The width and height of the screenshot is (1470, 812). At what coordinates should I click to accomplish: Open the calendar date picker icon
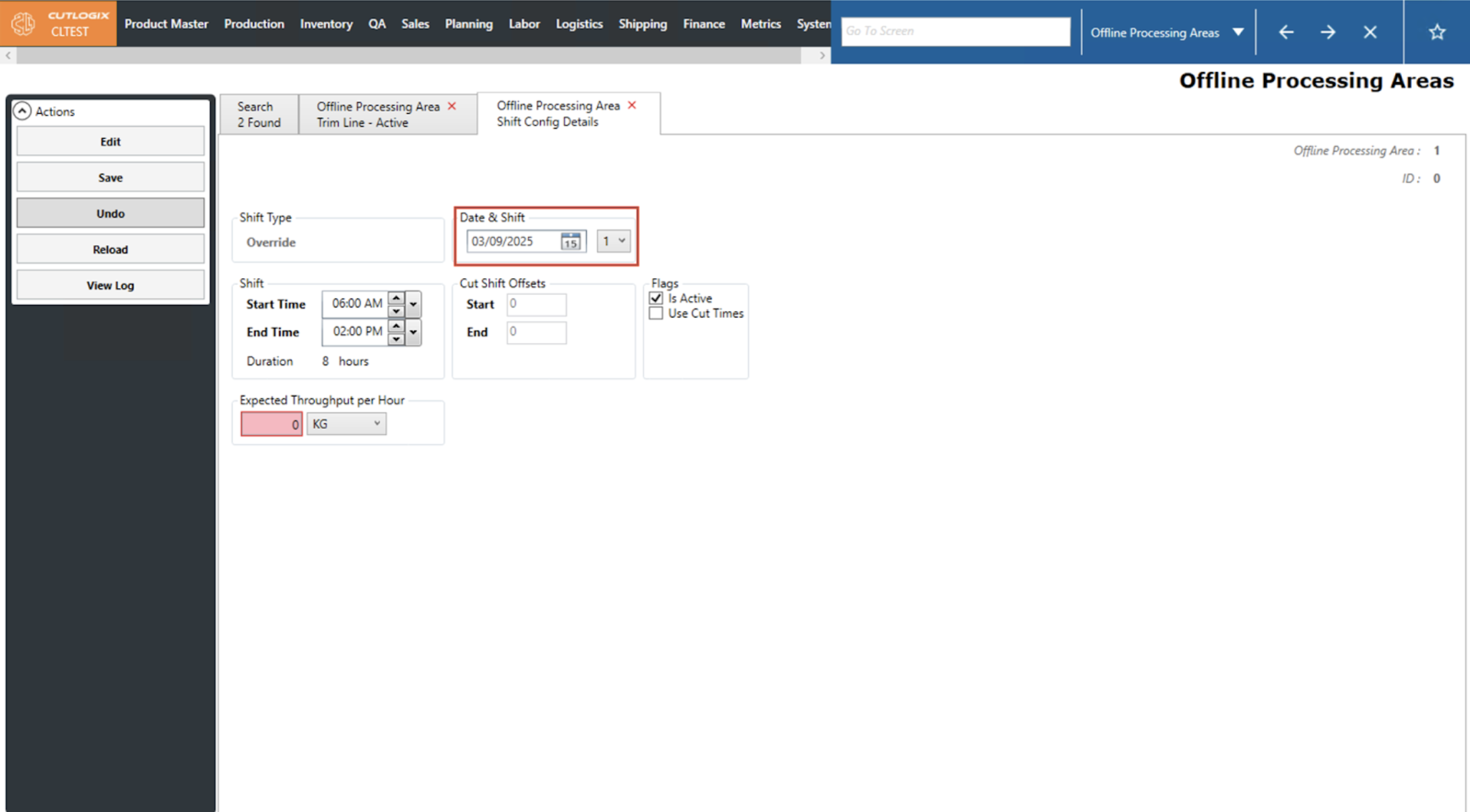pos(571,241)
